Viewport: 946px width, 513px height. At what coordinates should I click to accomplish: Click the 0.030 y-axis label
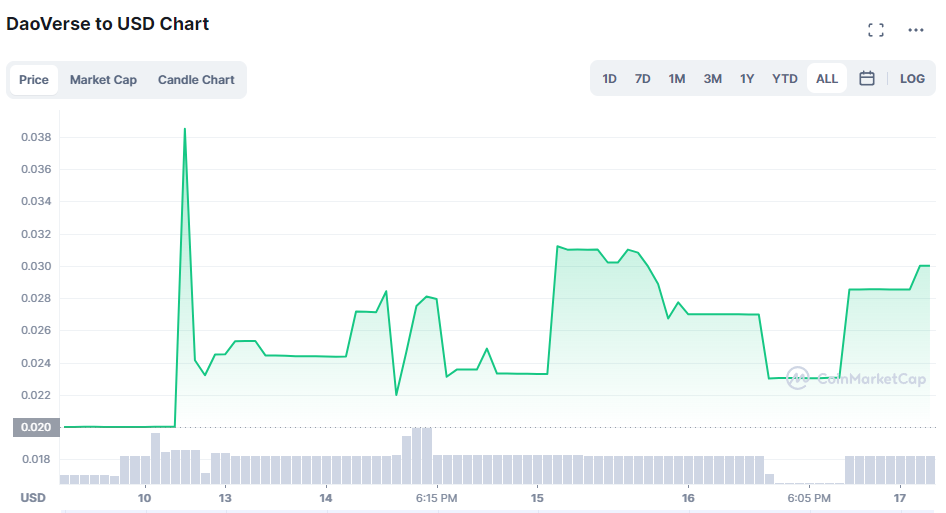pyautogui.click(x=36, y=266)
